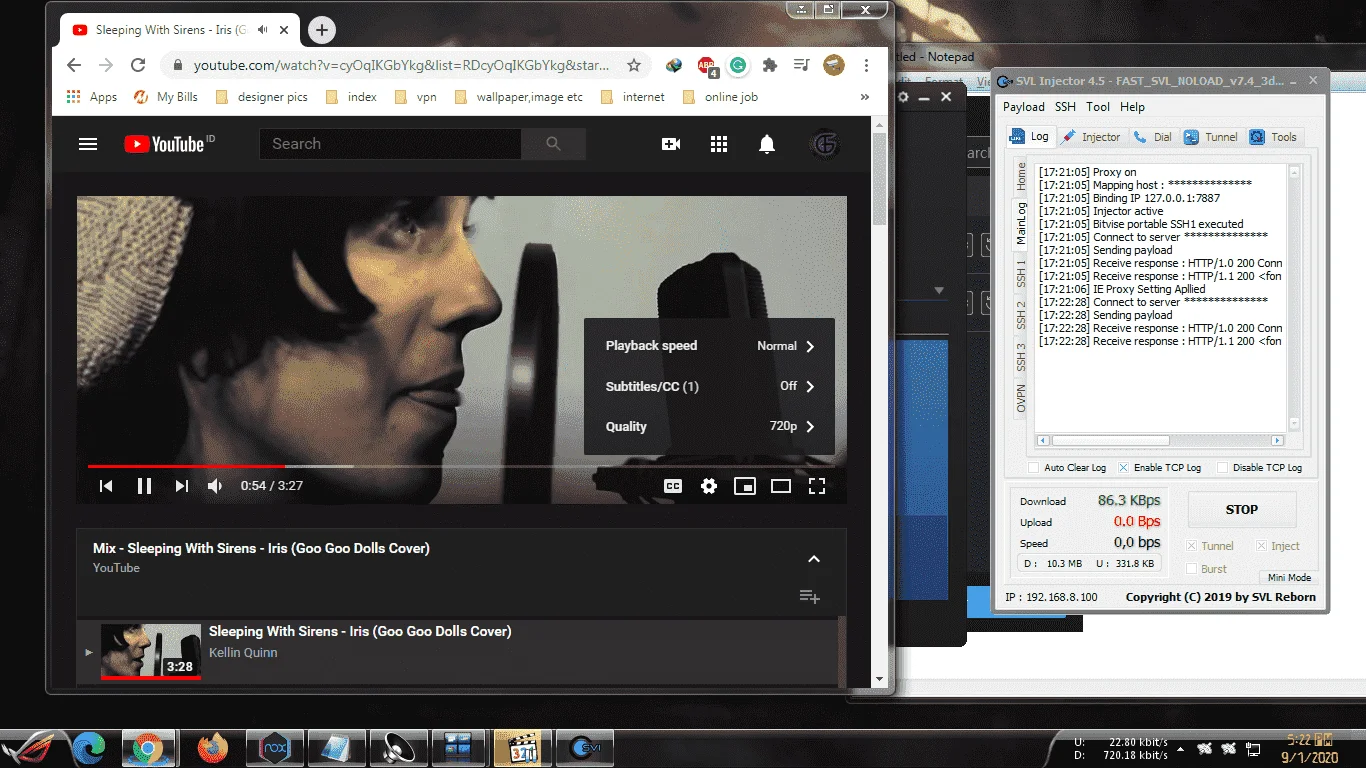This screenshot has width=1366, height=768.
Task: Open the YouTube account avatar menu
Action: pos(825,144)
